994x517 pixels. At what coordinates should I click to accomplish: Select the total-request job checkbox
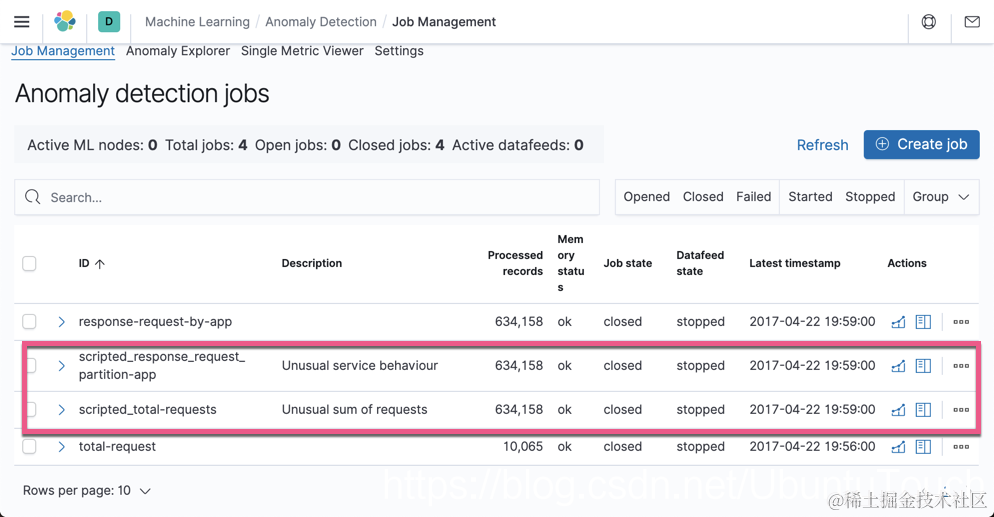[x=29, y=447]
